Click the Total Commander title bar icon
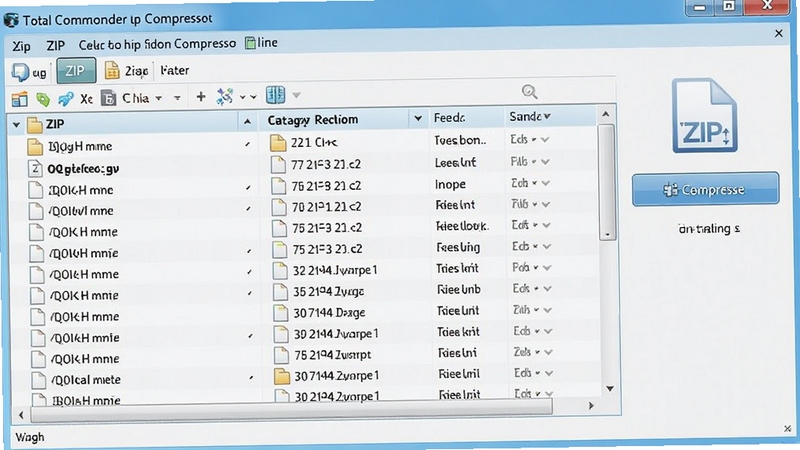The width and height of the screenshot is (800, 450). click(x=11, y=20)
